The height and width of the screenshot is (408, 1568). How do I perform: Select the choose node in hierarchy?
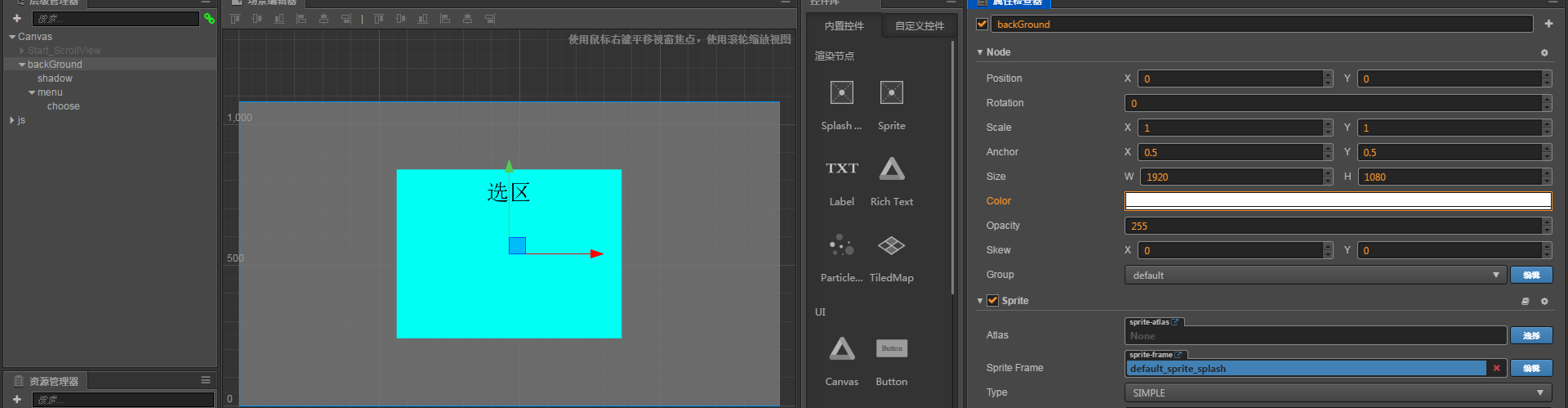(x=63, y=106)
